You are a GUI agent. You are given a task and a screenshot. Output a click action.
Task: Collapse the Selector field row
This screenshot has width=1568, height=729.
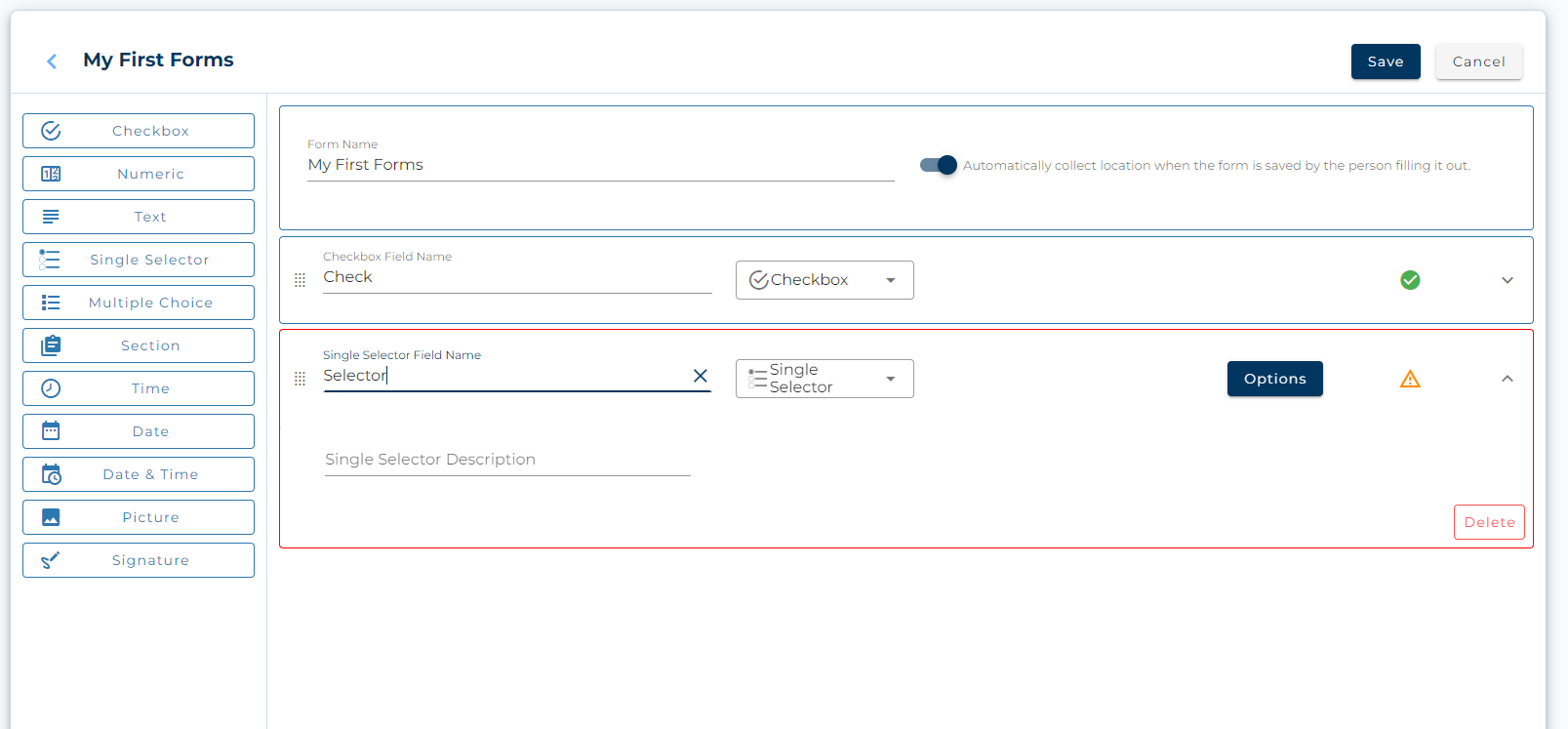[x=1507, y=379]
